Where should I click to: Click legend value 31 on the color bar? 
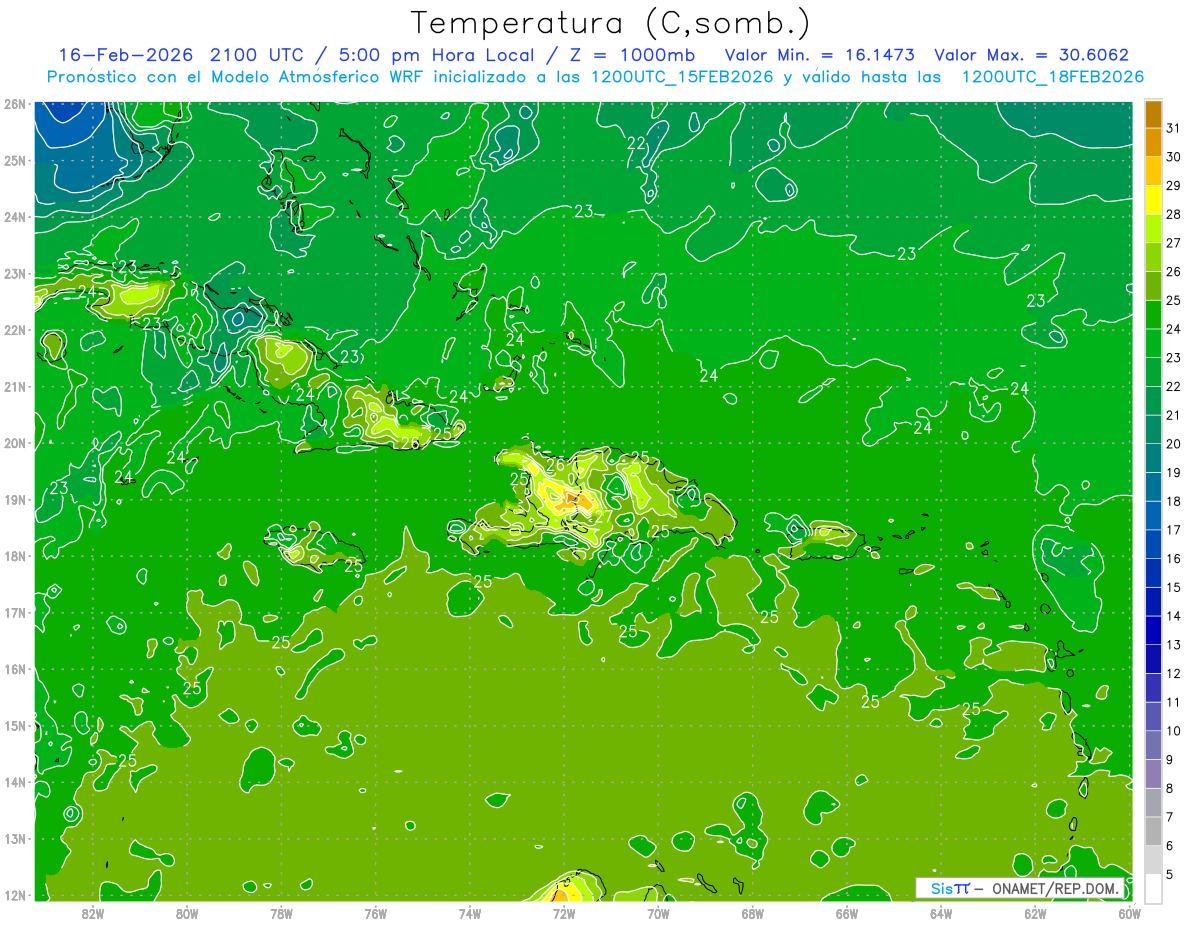(1173, 128)
